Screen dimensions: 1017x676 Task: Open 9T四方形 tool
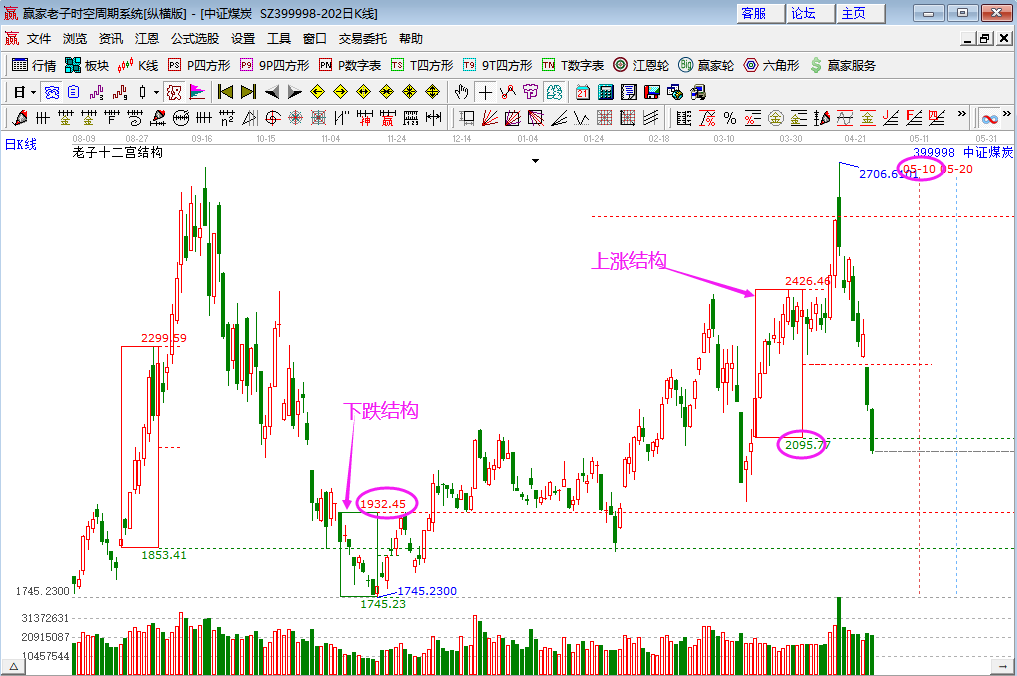click(x=497, y=65)
